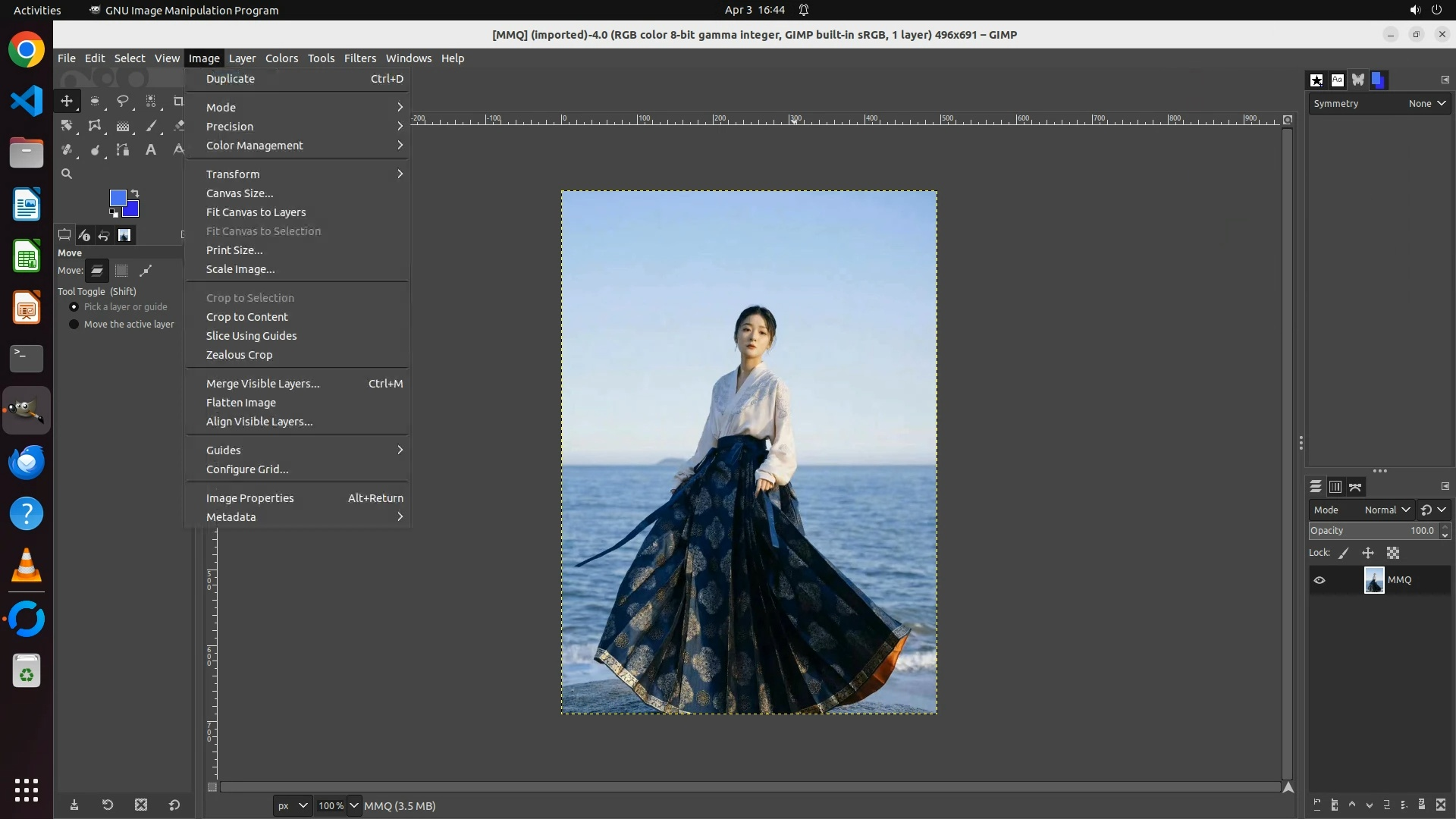Hide the MMQ layer via eye icon

coord(1319,580)
